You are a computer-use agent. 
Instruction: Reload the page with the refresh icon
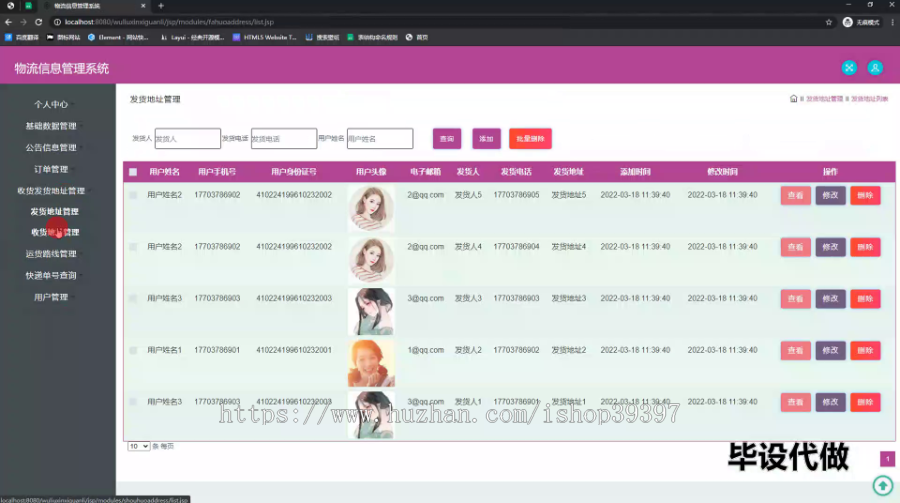point(38,22)
